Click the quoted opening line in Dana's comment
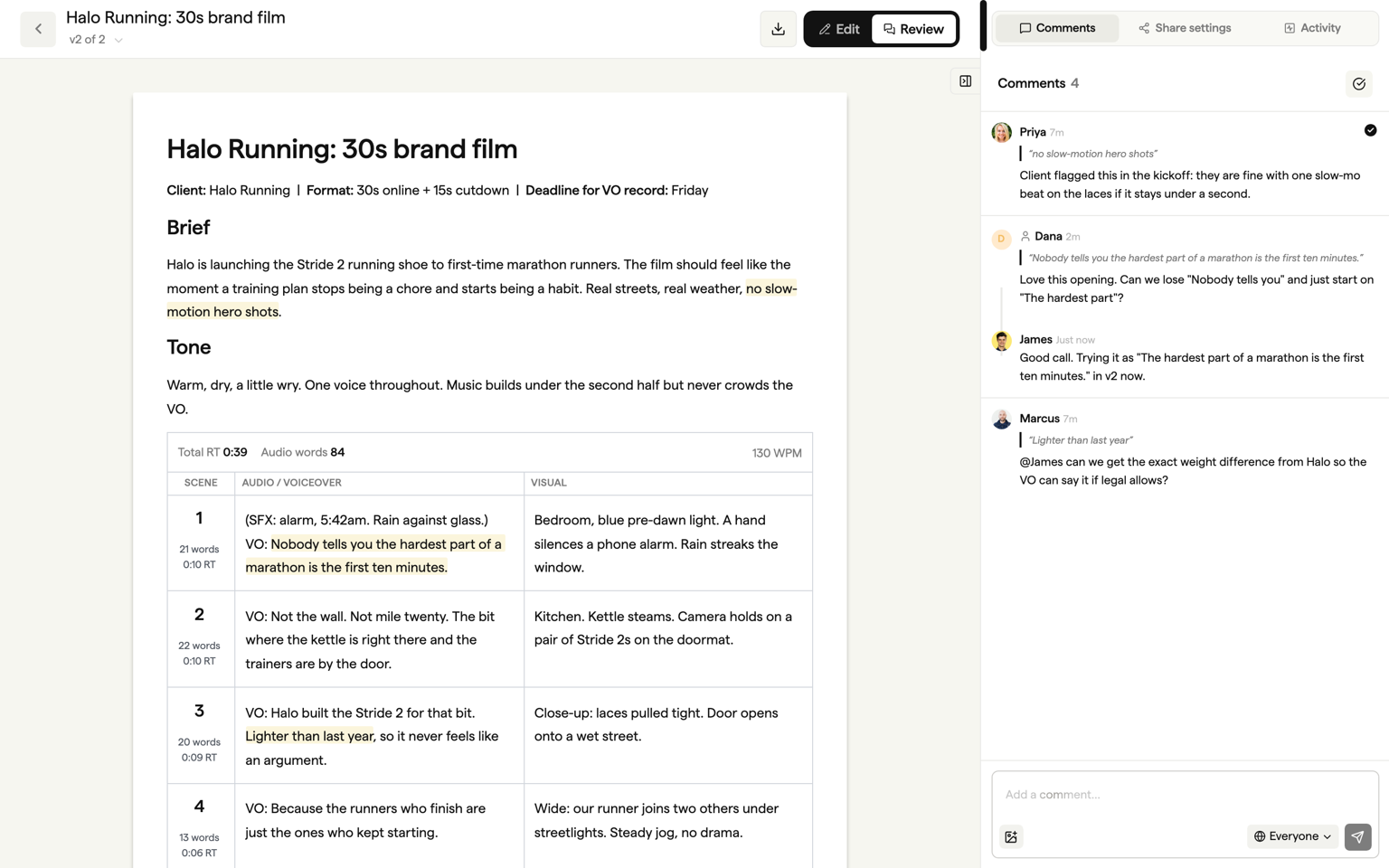Image resolution: width=1389 pixels, height=868 pixels. coord(1195,259)
